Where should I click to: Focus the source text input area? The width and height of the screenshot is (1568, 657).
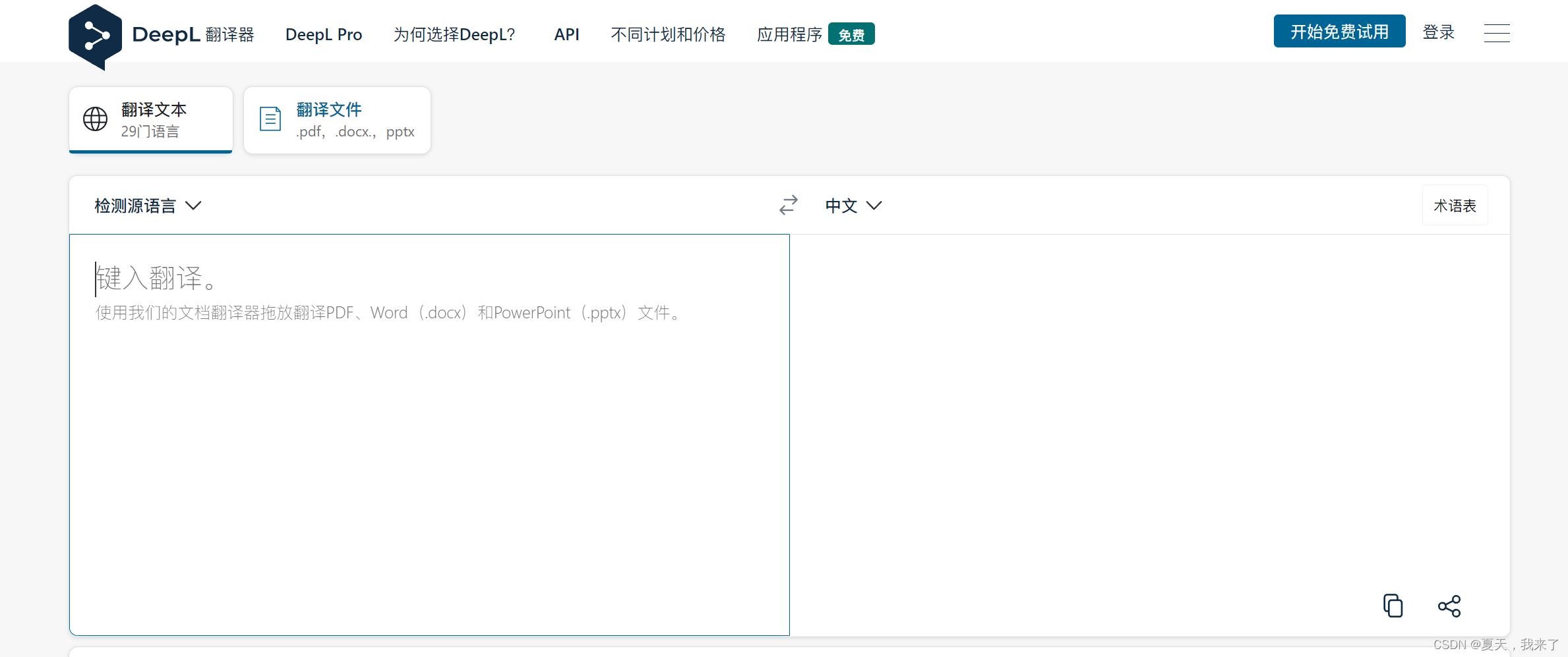pyautogui.click(x=429, y=435)
